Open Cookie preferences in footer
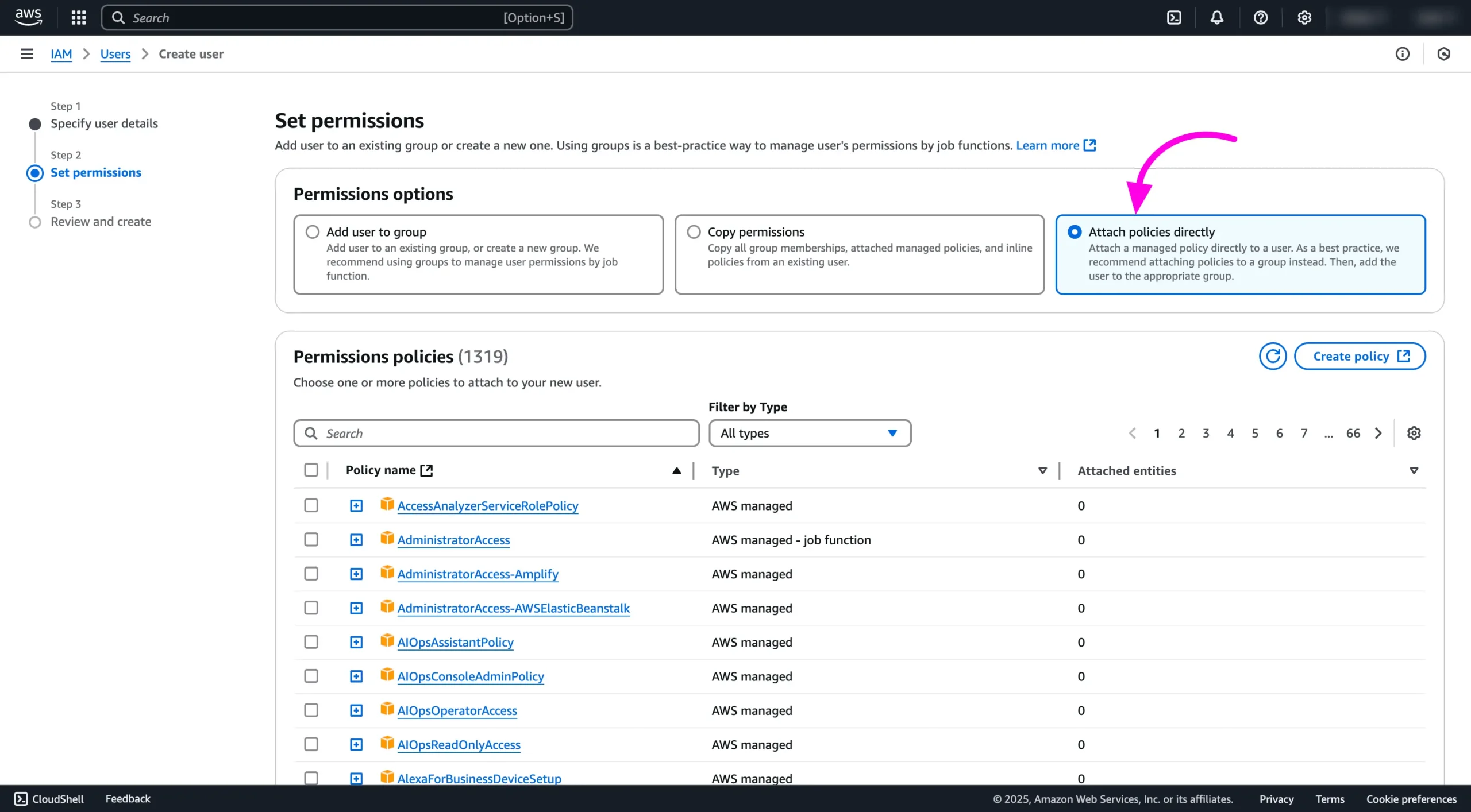Viewport: 1471px width, 812px height. [x=1411, y=799]
